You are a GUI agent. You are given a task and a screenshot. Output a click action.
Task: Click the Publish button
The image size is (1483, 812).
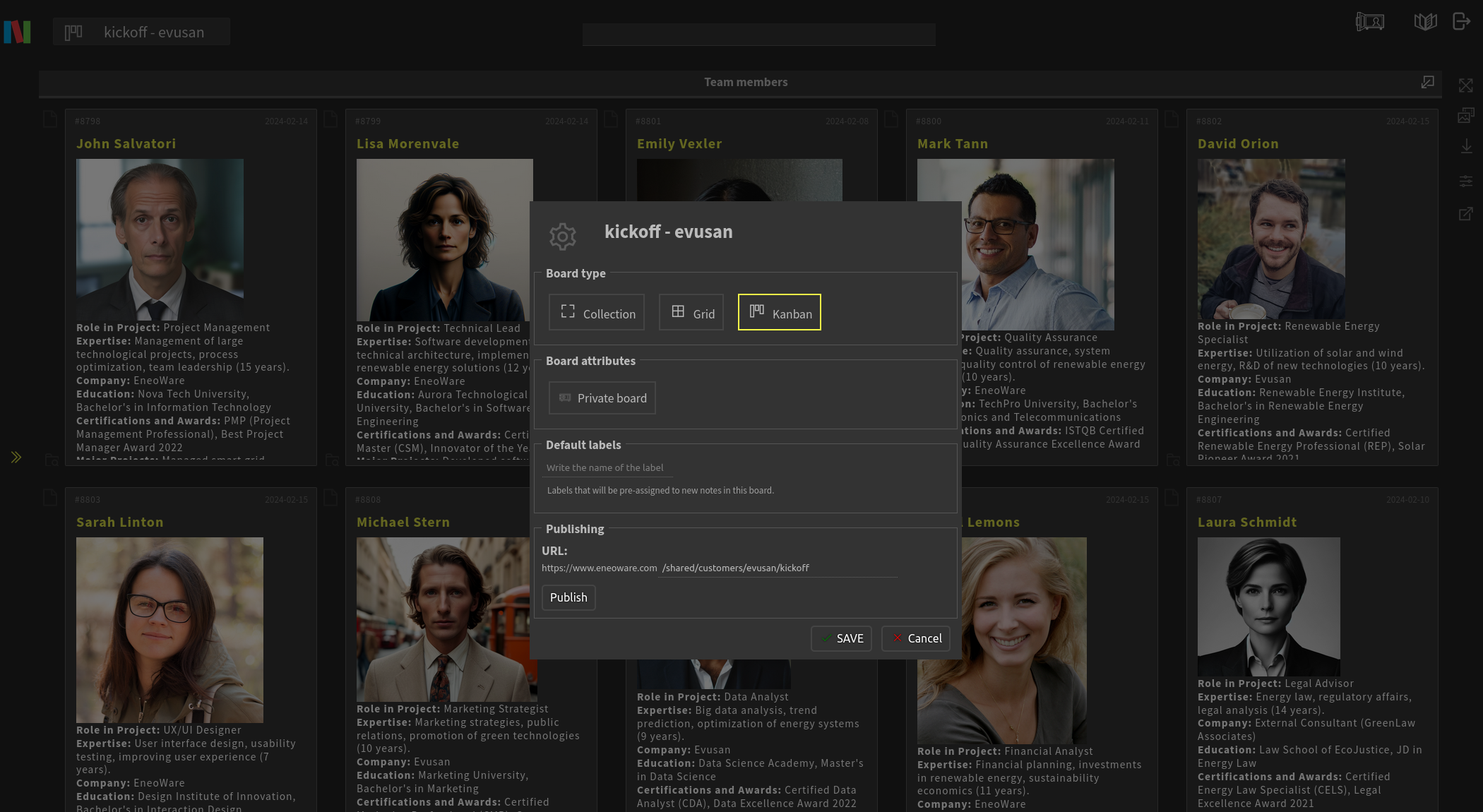tap(568, 598)
